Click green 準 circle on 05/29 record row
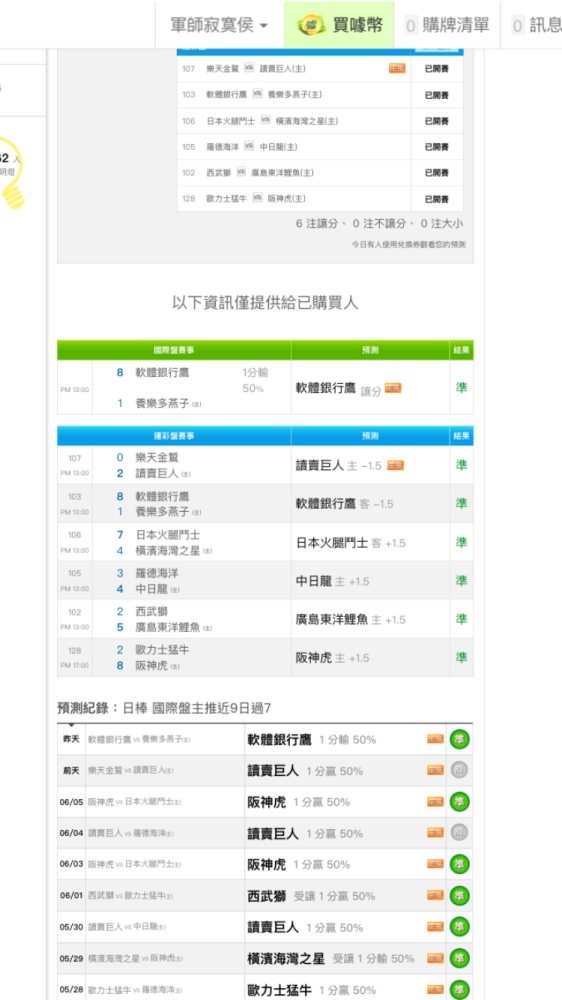562x1000 pixels. [459, 959]
